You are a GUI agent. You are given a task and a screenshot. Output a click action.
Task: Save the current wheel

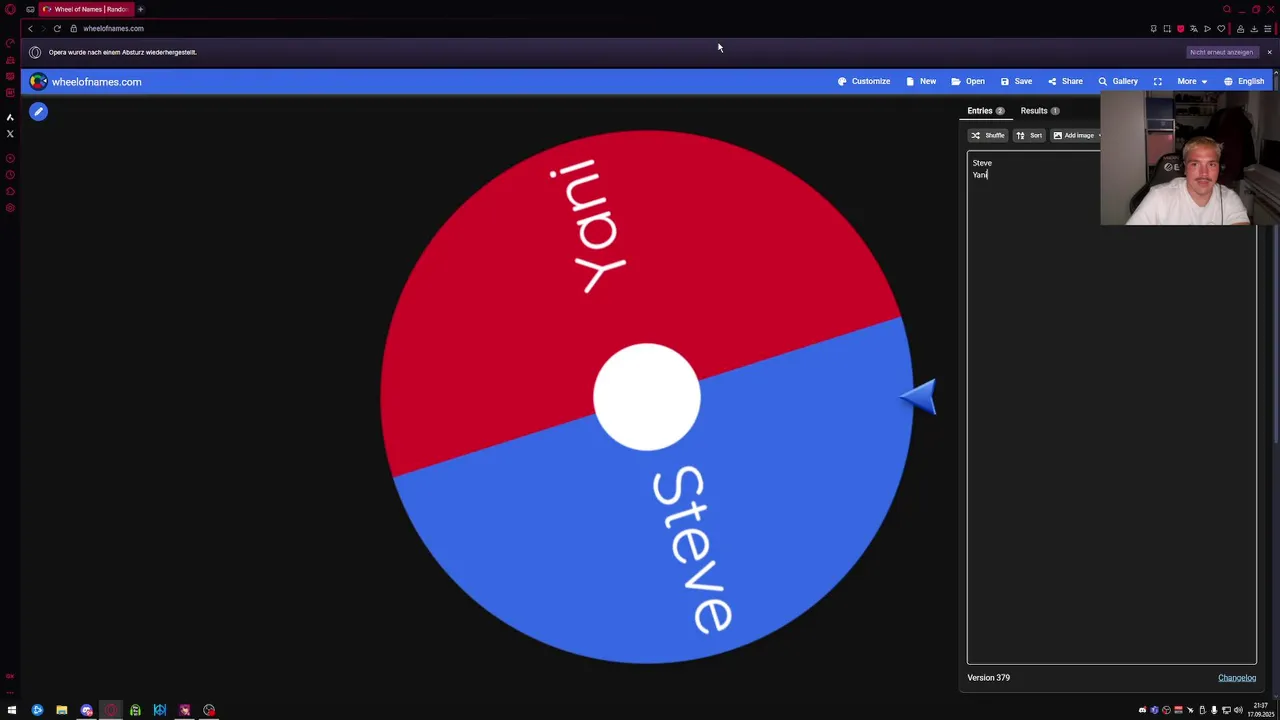click(x=1016, y=81)
